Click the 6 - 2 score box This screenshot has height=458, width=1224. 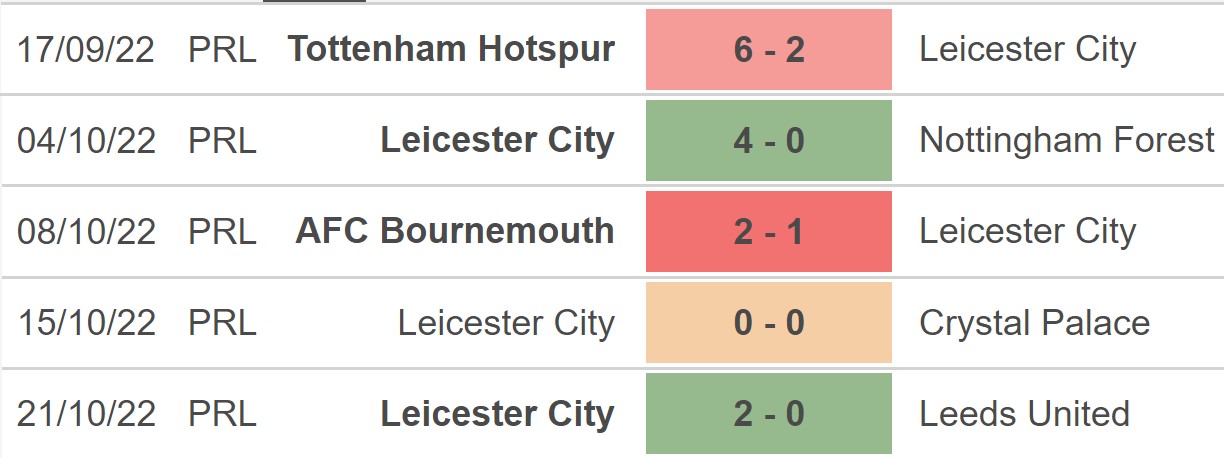(769, 49)
